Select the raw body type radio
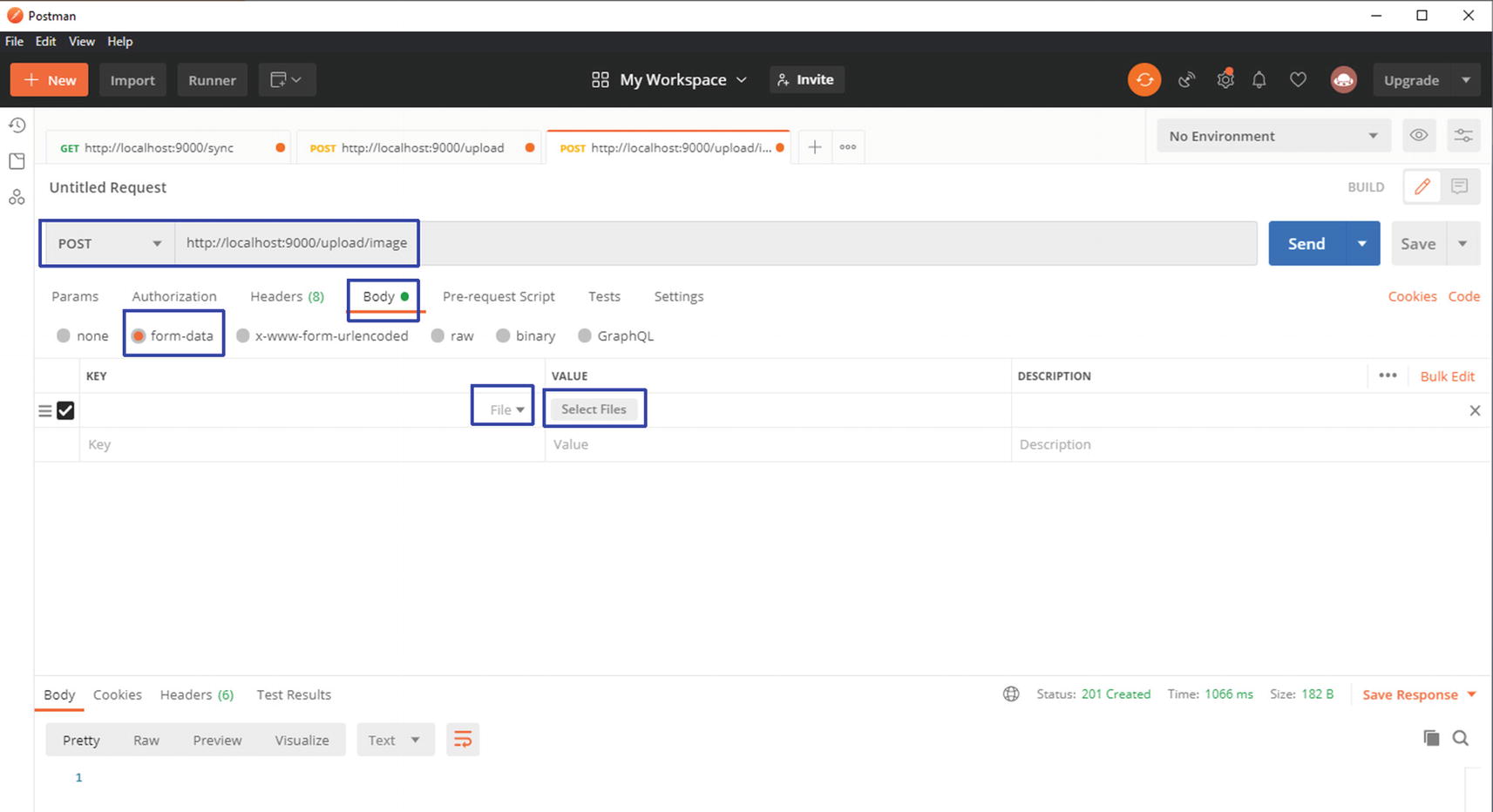Viewport: 1493px width, 812px height. click(x=438, y=335)
